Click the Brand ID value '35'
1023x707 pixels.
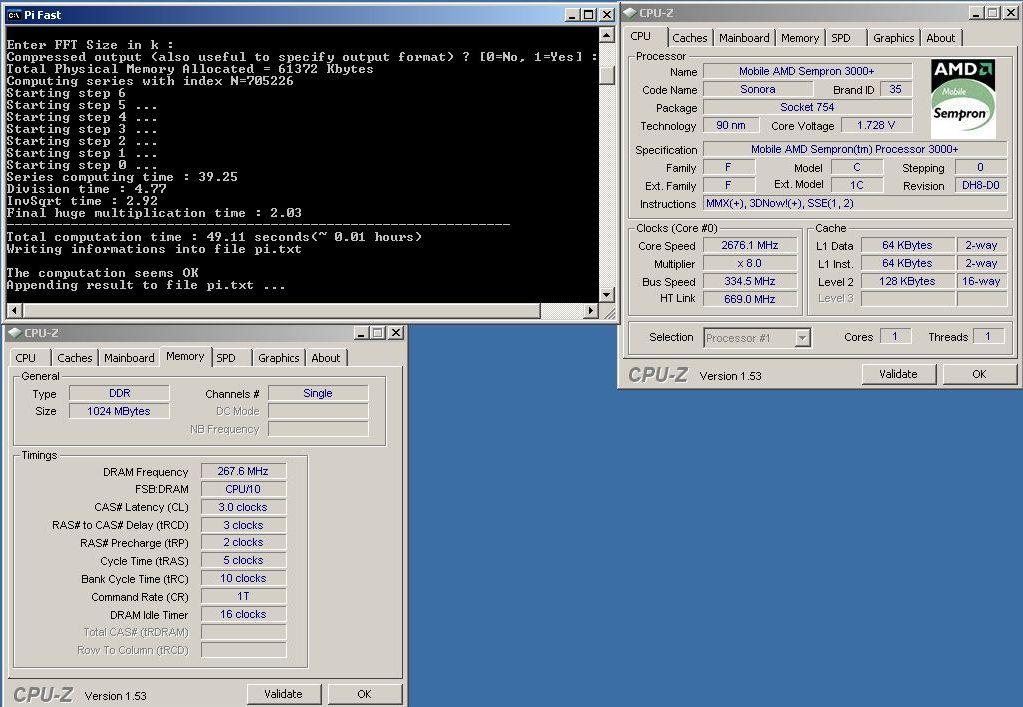pos(895,89)
